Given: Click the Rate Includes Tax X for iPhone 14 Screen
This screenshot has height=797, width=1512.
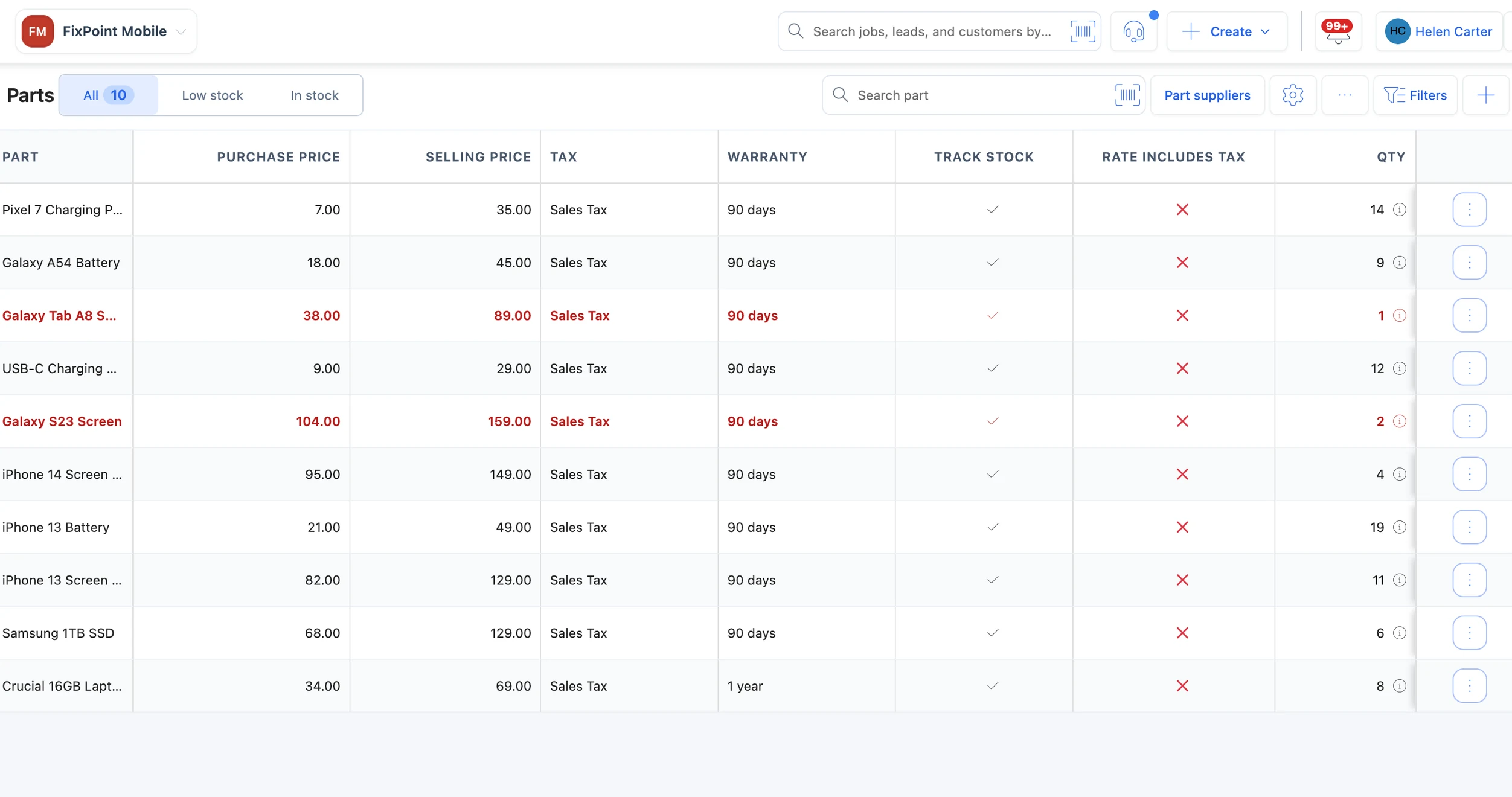Looking at the screenshot, I should tap(1182, 474).
